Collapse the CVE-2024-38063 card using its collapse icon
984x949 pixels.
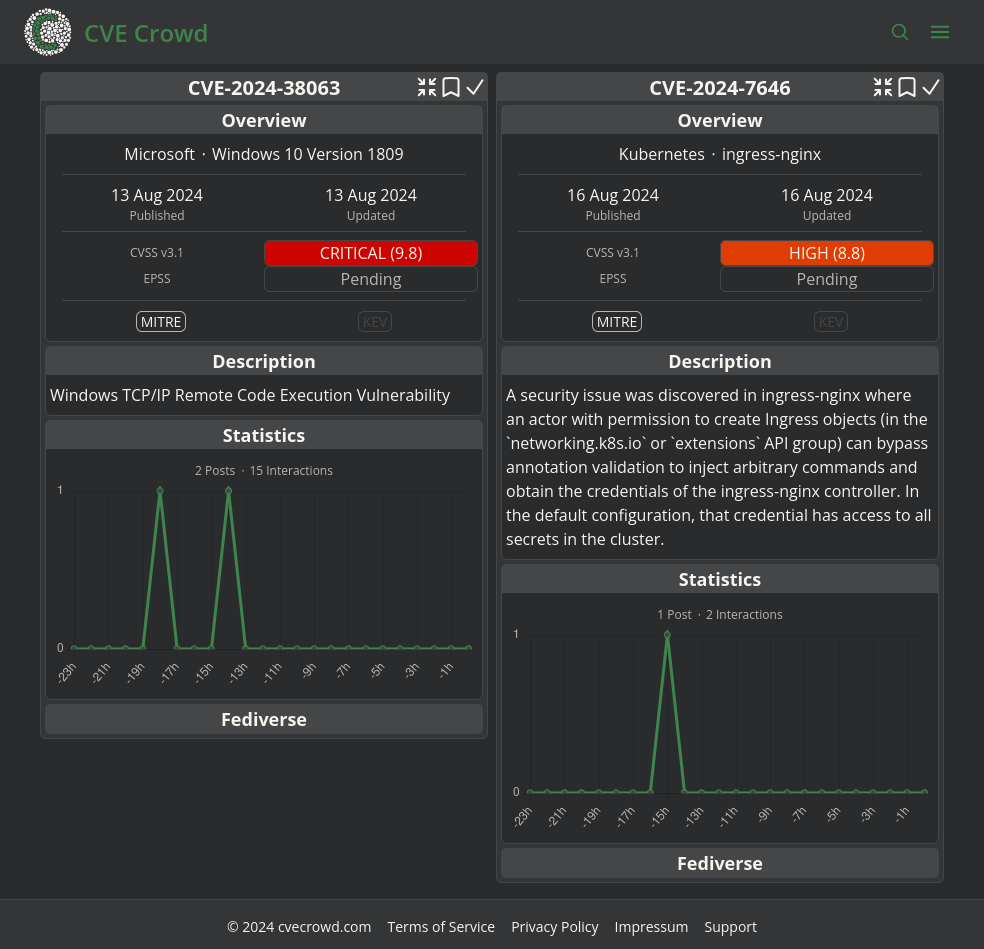pyautogui.click(x=427, y=87)
